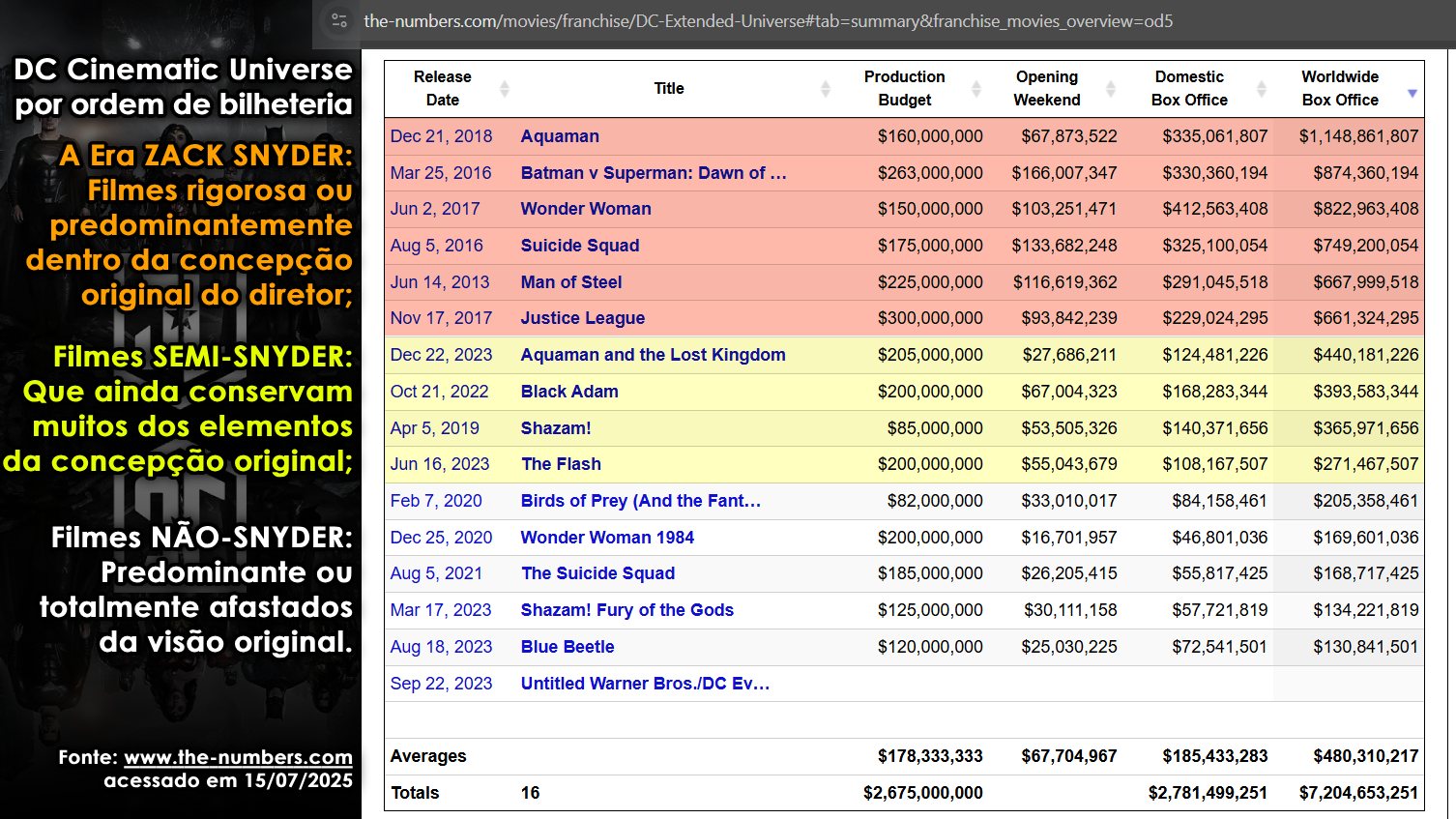This screenshot has height=819, width=1456.
Task: Click the Jun 2, 2017 release date
Action: click(x=435, y=209)
